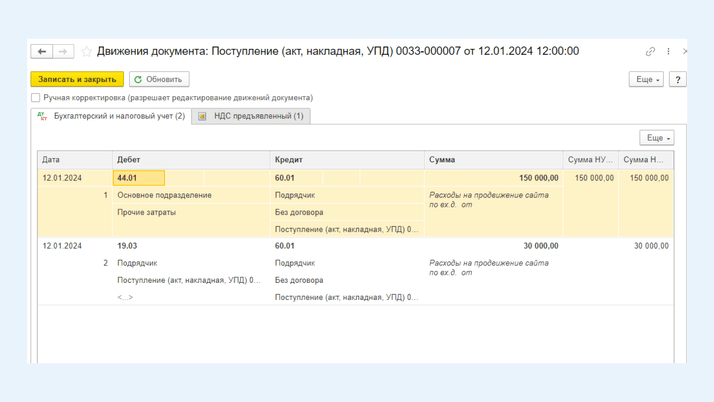Click line number 1 in first entry
Viewport: 714px width, 402px height.
point(106,195)
